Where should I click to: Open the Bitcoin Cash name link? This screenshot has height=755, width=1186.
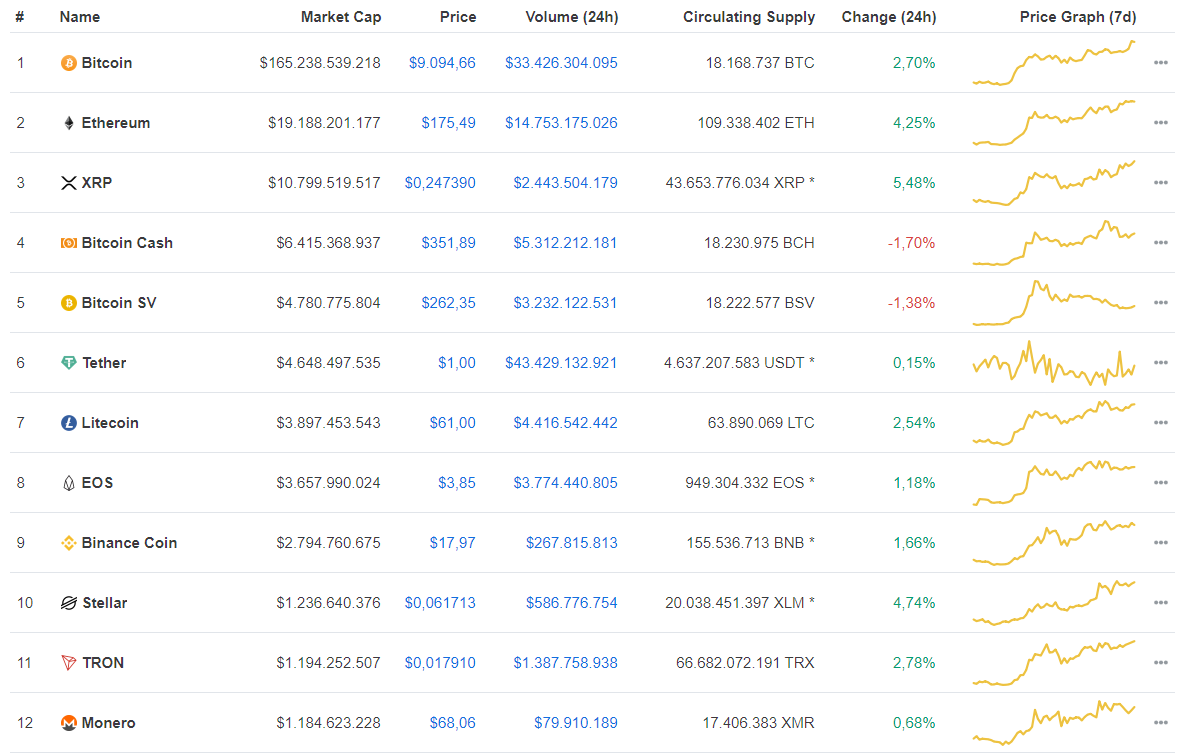point(127,243)
